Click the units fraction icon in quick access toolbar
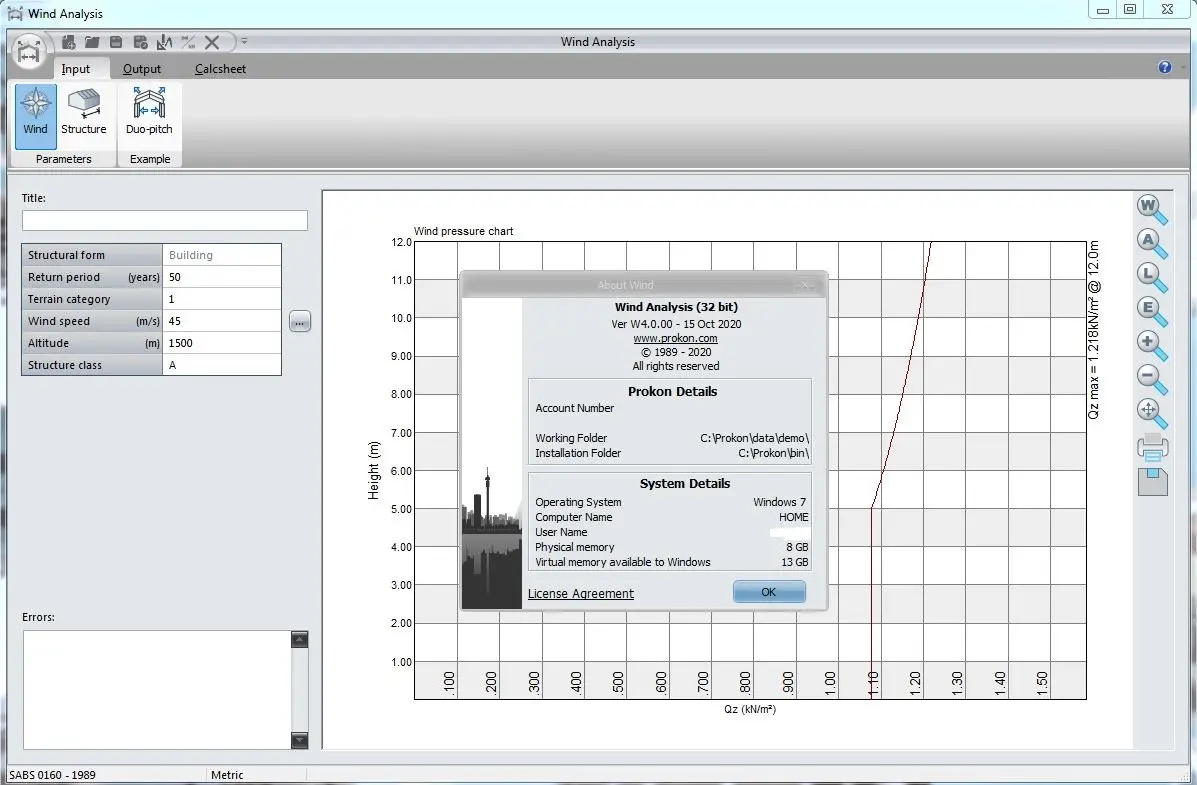 188,42
